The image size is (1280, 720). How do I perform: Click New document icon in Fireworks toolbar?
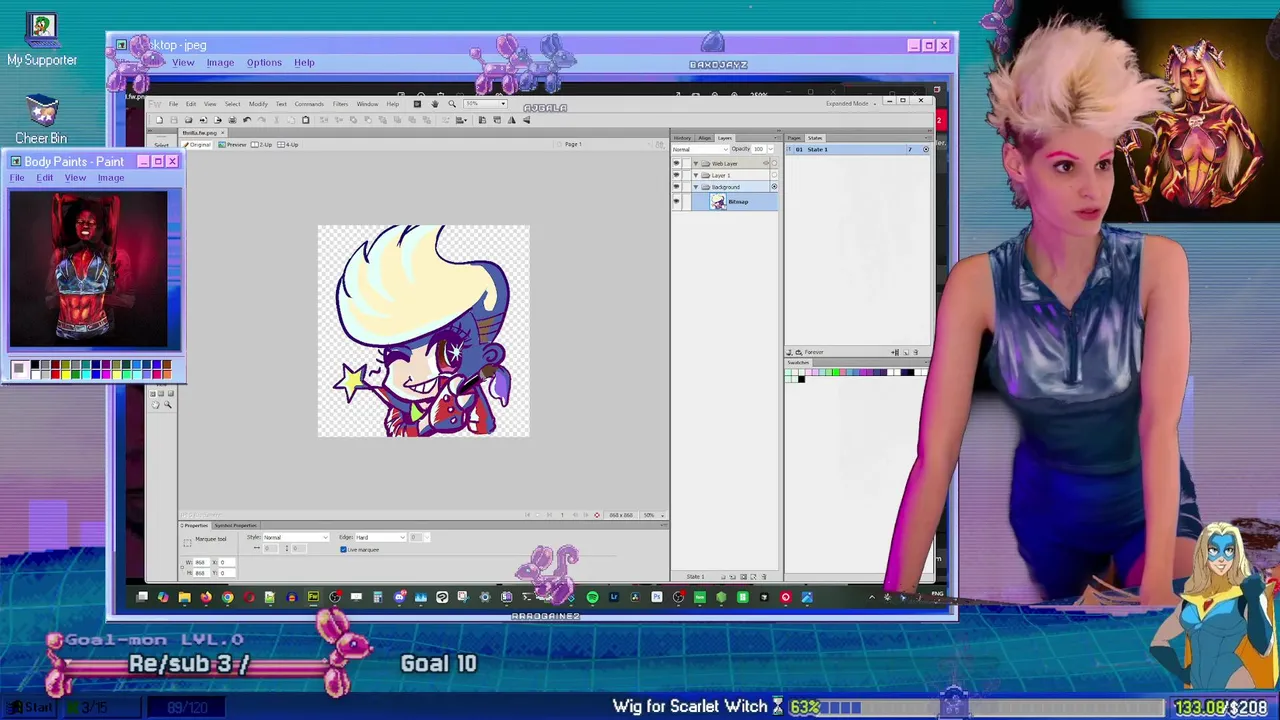coord(159,120)
